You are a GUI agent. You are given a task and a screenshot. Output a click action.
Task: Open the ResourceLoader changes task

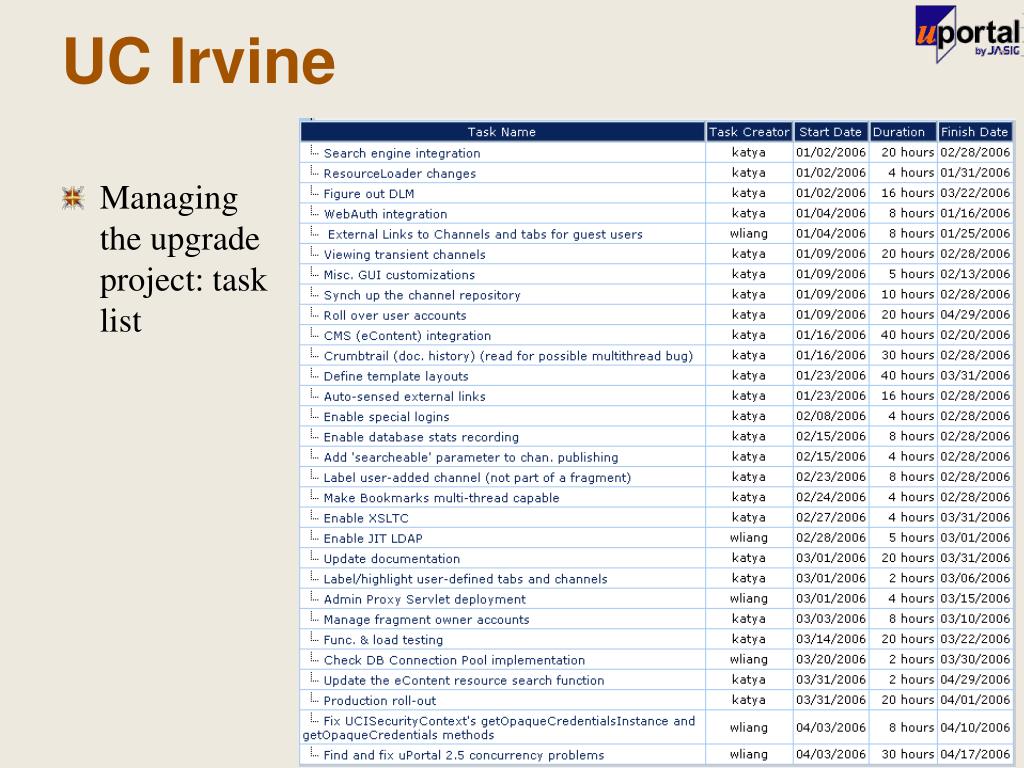point(400,173)
